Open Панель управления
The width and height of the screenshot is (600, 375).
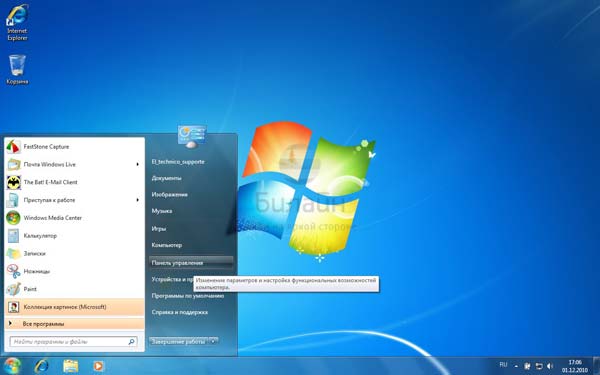click(x=191, y=263)
